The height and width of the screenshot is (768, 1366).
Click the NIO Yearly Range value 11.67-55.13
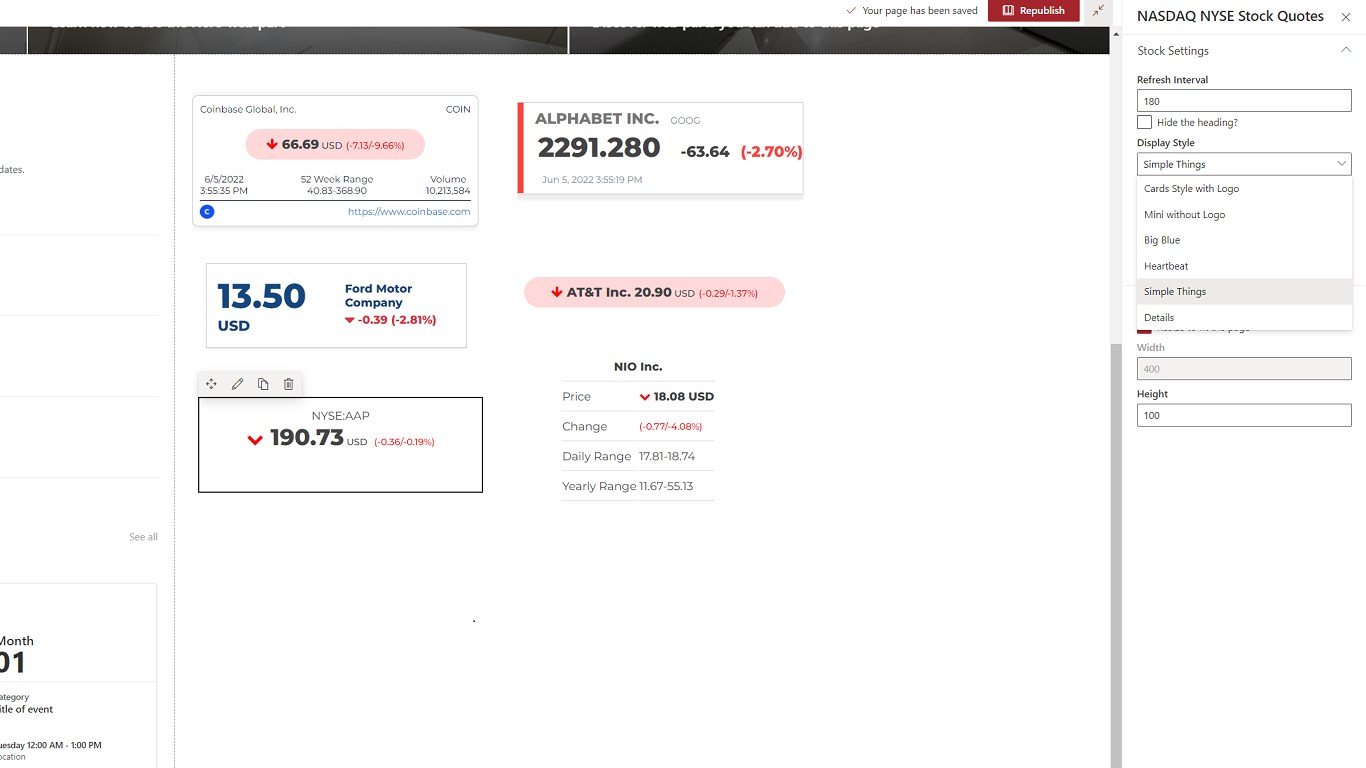(x=666, y=486)
